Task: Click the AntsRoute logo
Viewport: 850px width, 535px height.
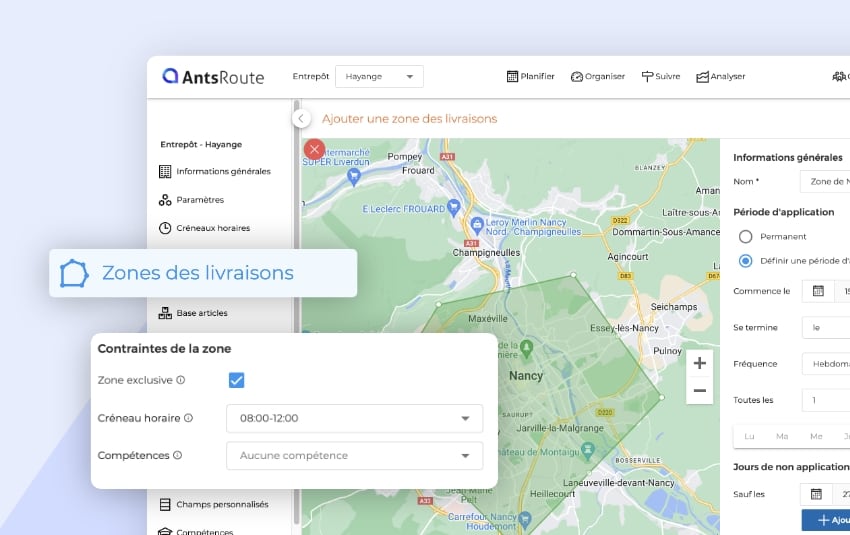Action: tap(214, 77)
